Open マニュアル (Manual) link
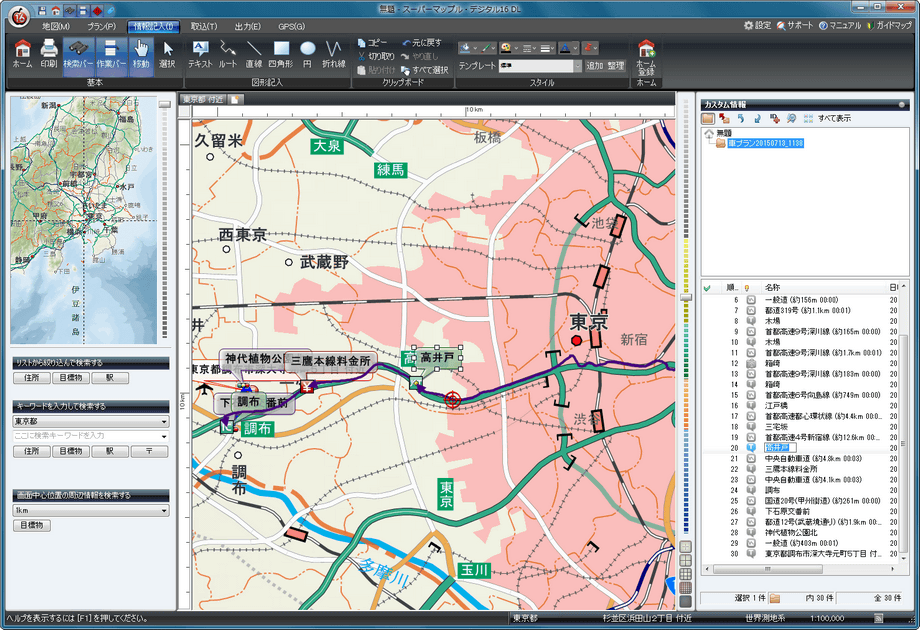Screen dimensions: 920x630 pos(840,25)
